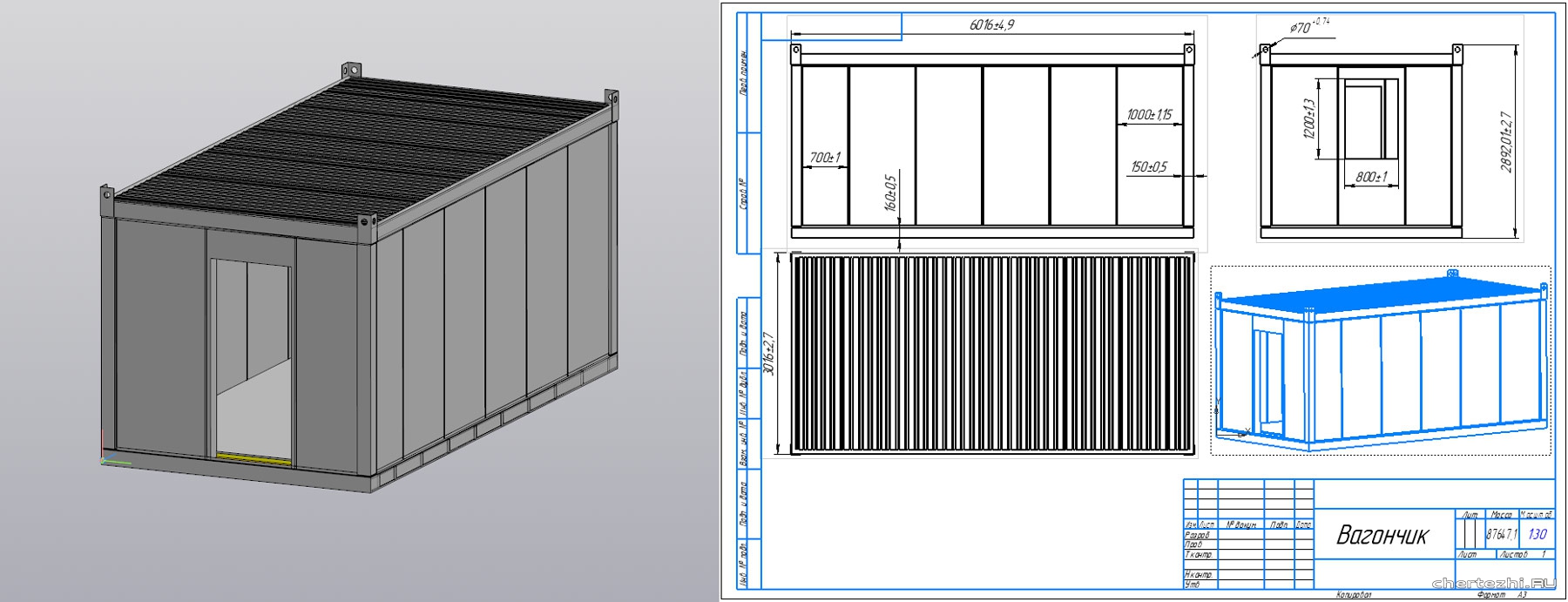Select the 1:30 scale value cell

(x=1537, y=534)
